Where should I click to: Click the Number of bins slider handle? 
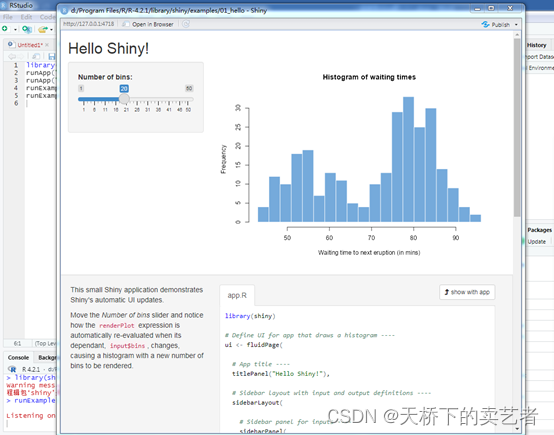pyautogui.click(x=124, y=99)
